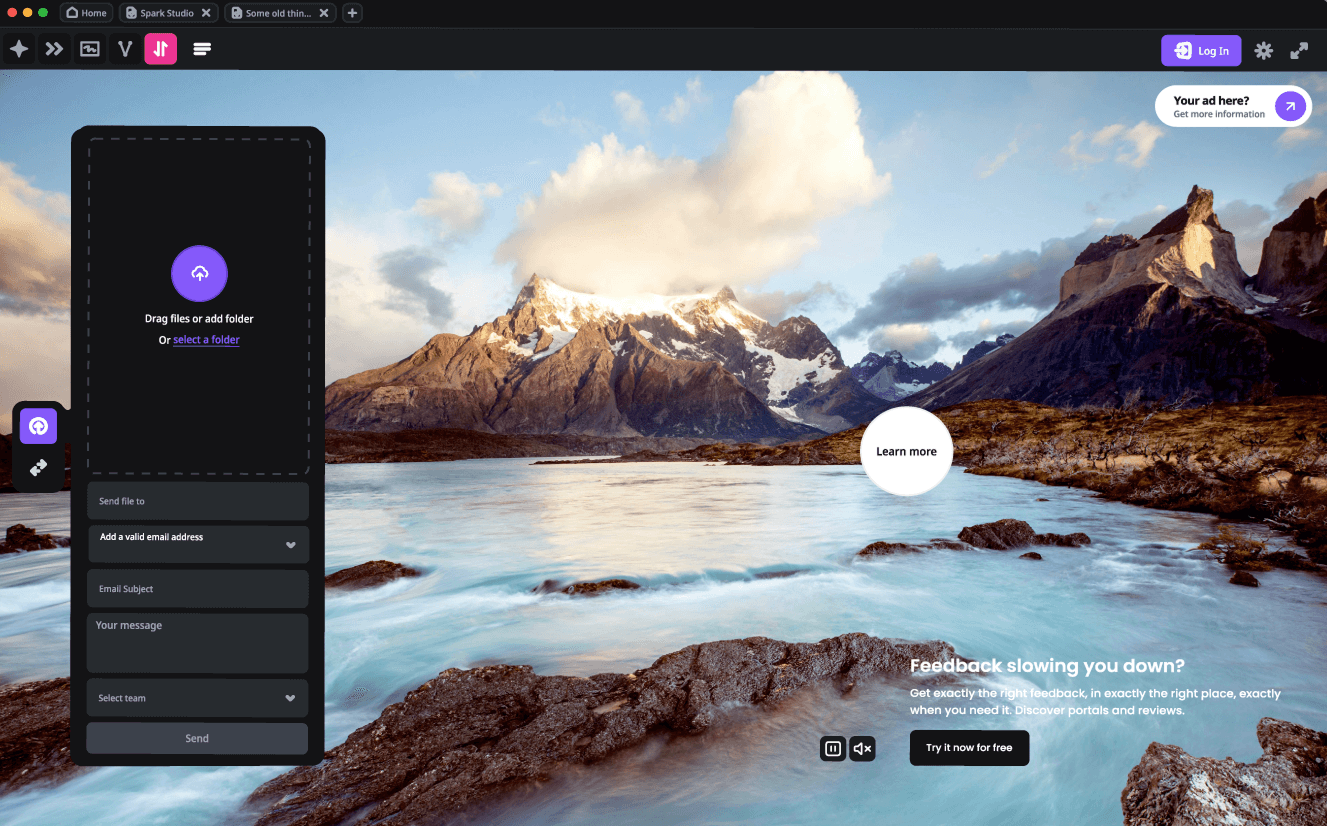Click the double-chevron toolbar icon
Image resolution: width=1327 pixels, height=826 pixels.
pyautogui.click(x=54, y=49)
